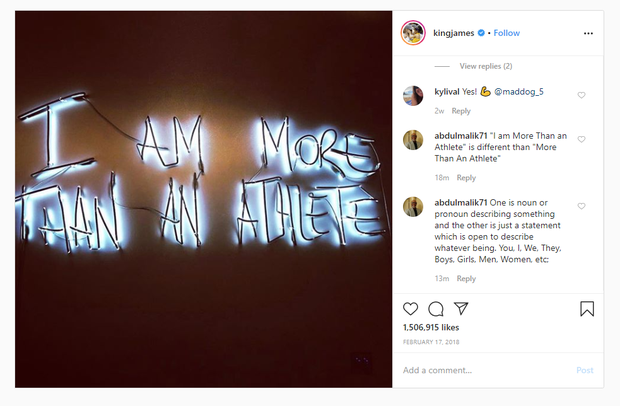This screenshot has width=620, height=406.
Task: Open the three-dots more options menu
Action: 588,33
